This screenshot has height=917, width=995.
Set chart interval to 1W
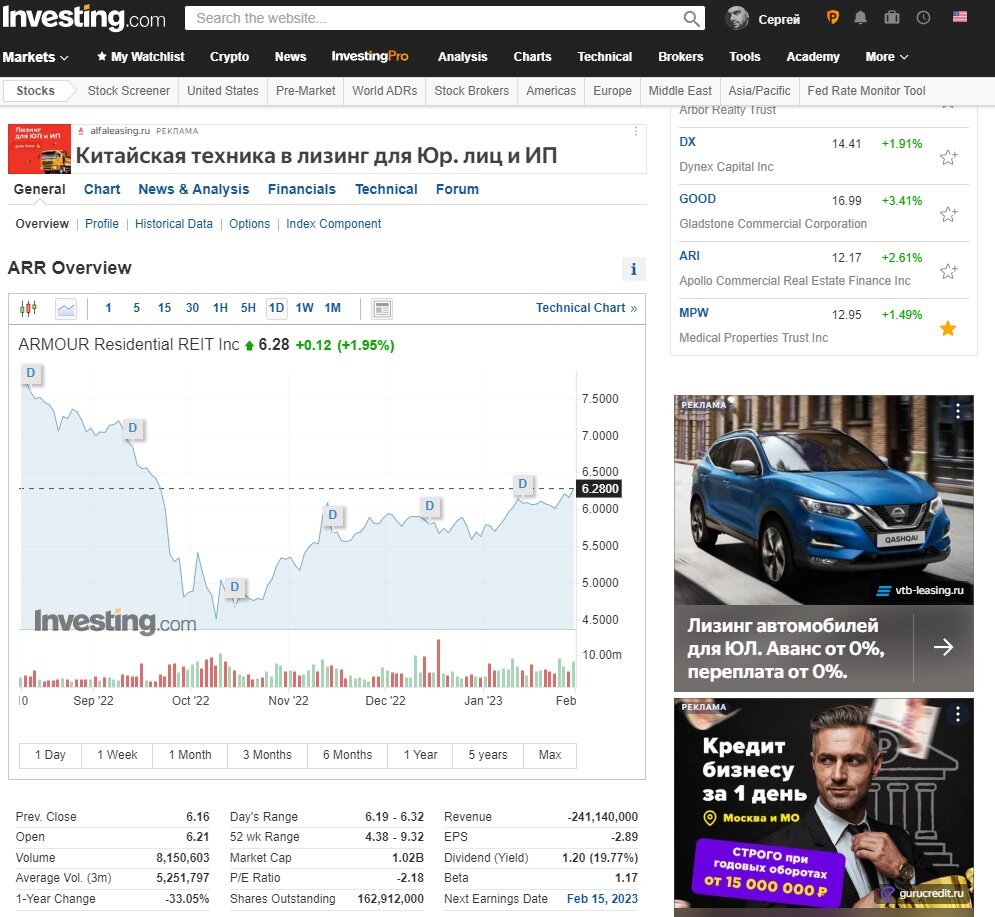tap(304, 308)
